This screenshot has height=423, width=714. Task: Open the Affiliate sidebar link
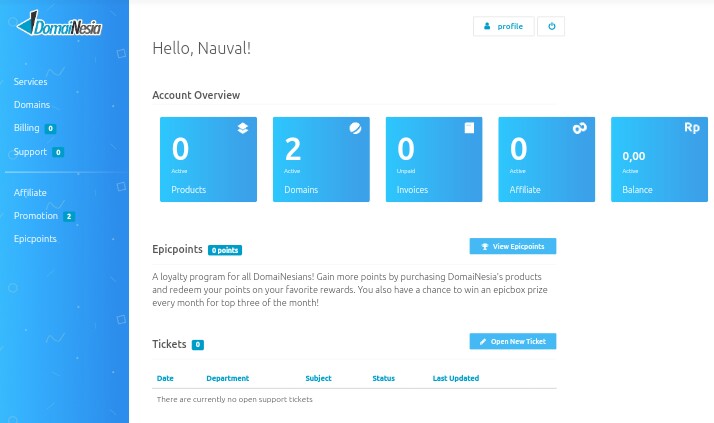point(30,193)
